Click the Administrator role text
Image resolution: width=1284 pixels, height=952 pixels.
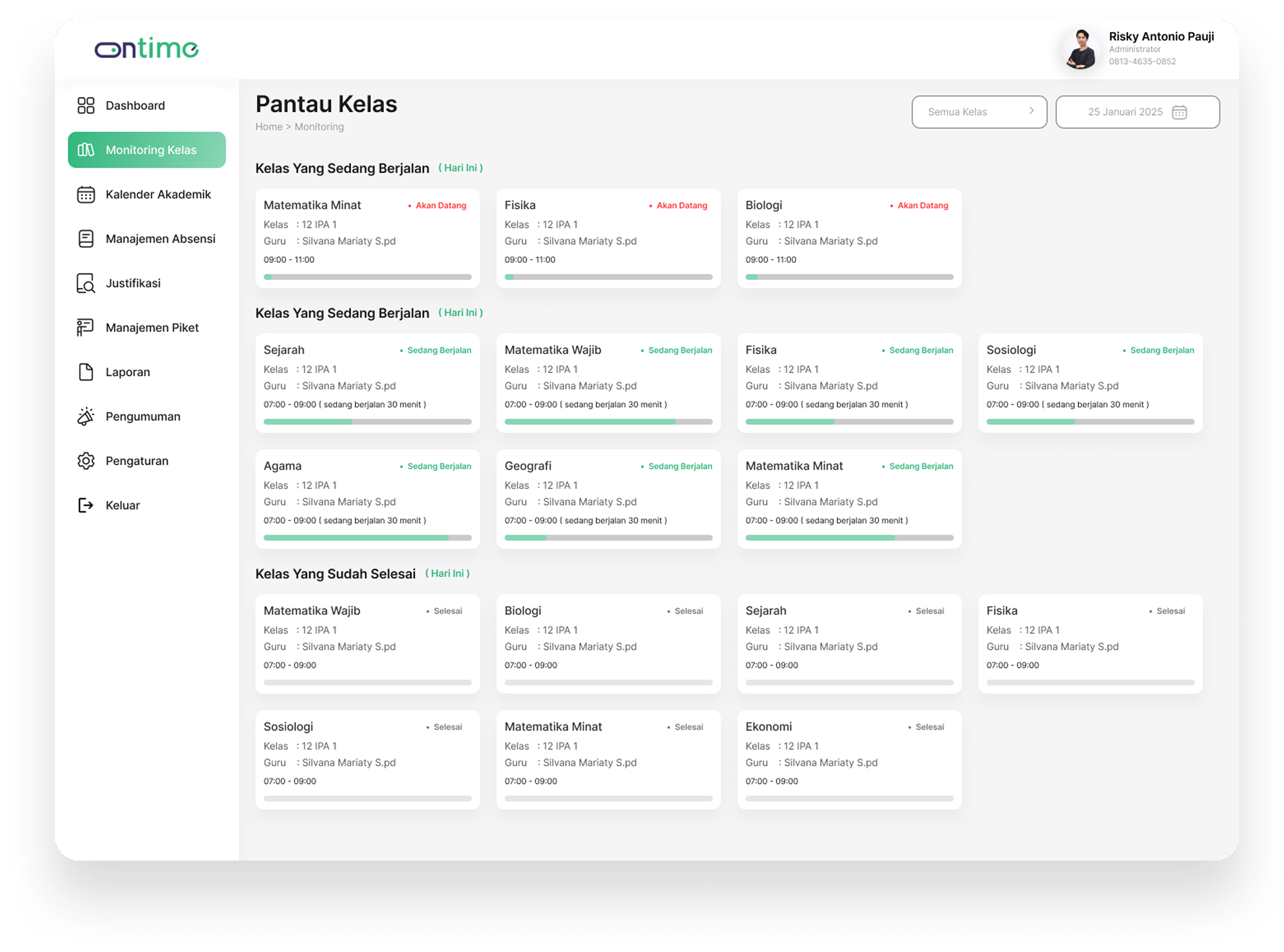click(1135, 49)
